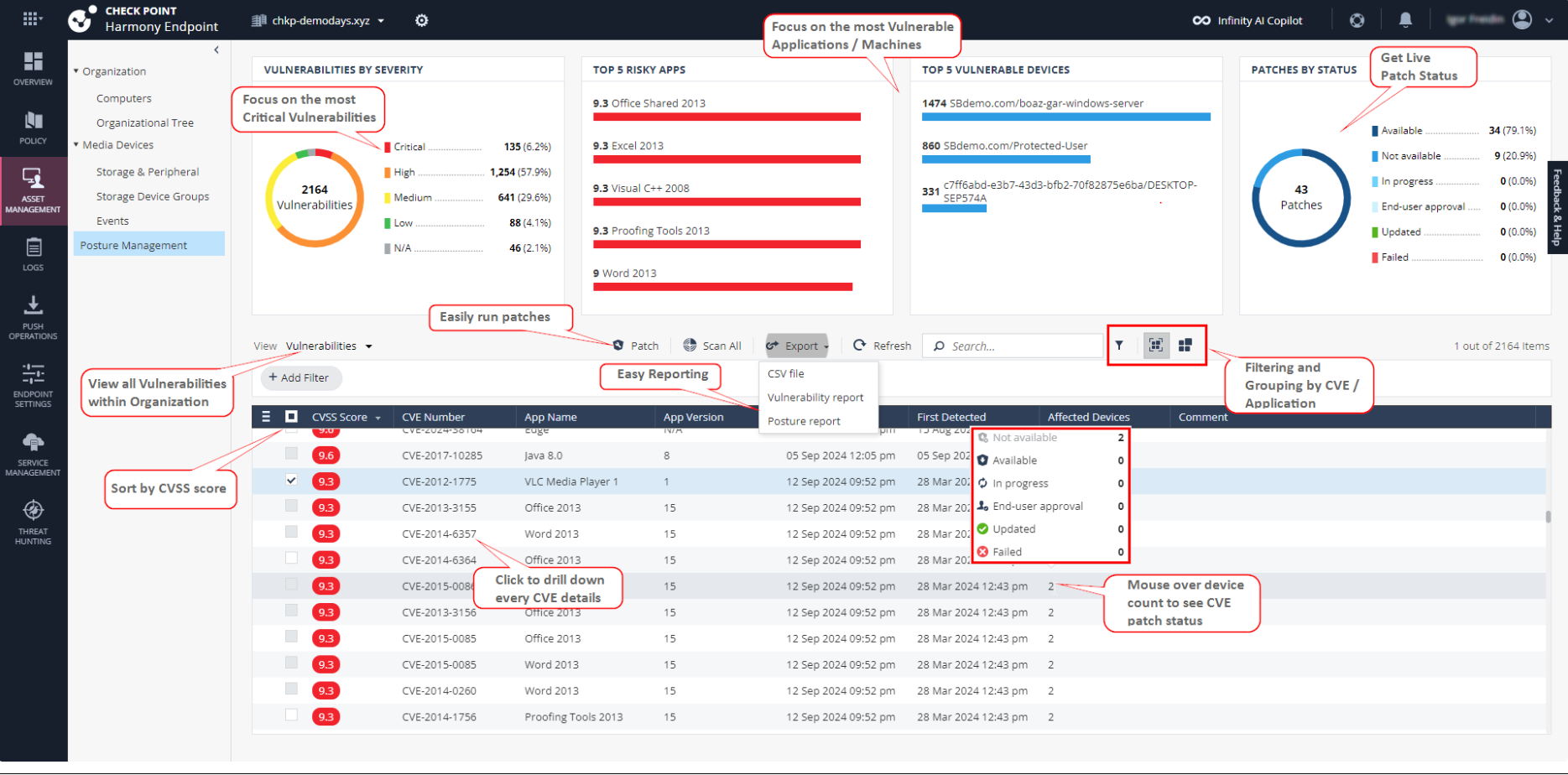Click Available patches legend entry
Image resolution: width=1568 pixels, height=775 pixels.
1454,130
